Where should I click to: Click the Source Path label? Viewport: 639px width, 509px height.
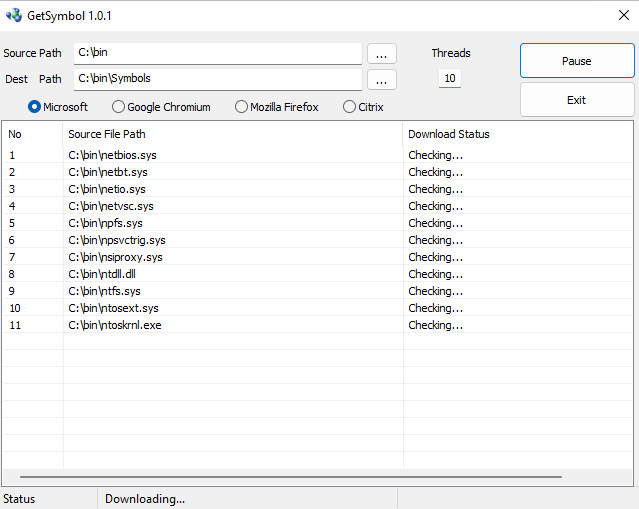pos(33,53)
